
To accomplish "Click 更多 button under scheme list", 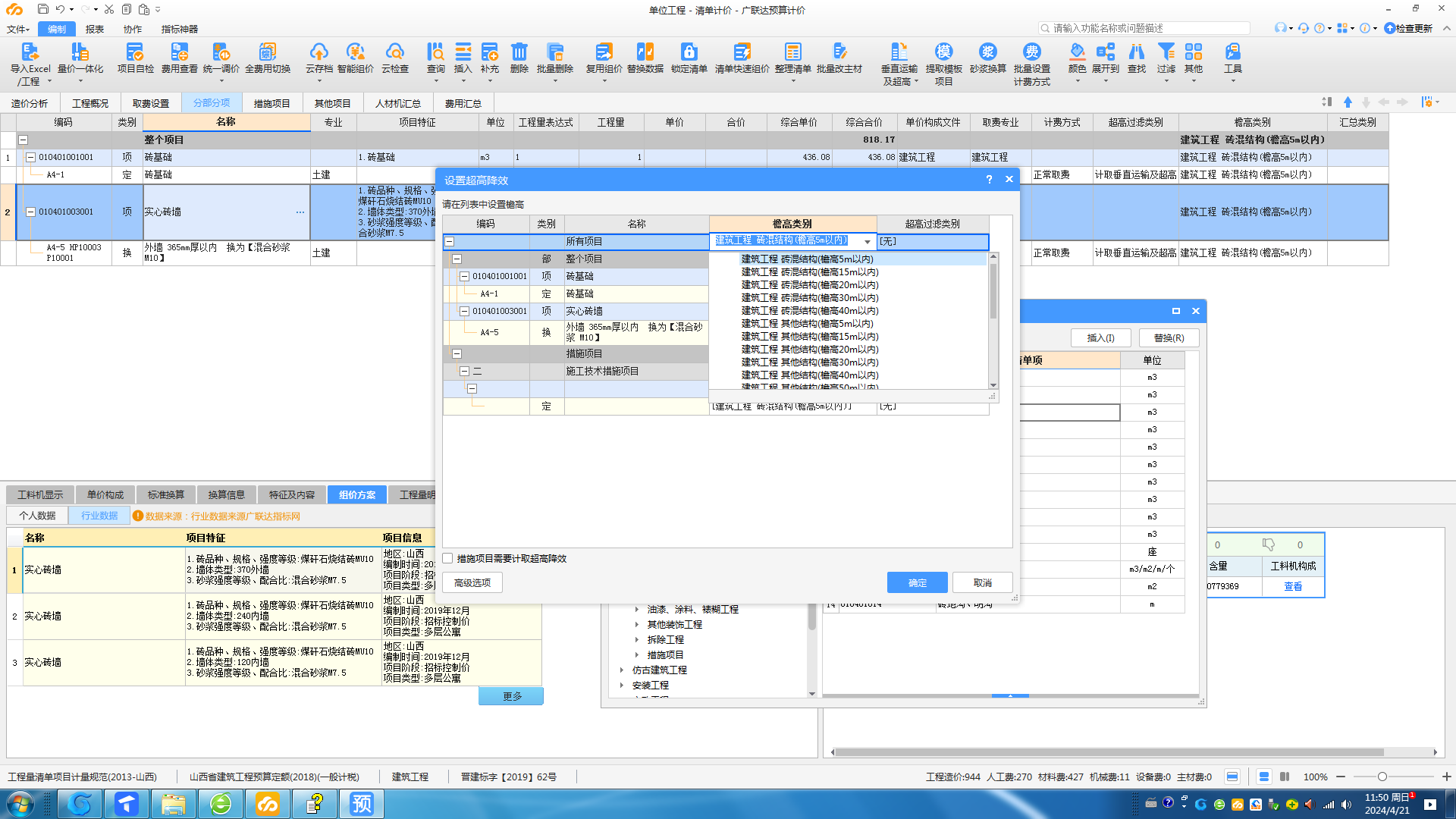I will [x=511, y=696].
